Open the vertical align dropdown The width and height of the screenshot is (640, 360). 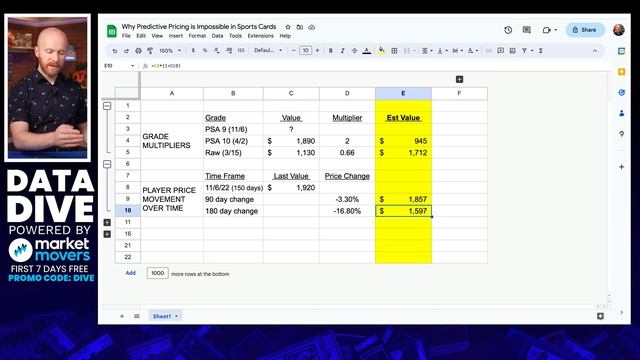442,51
